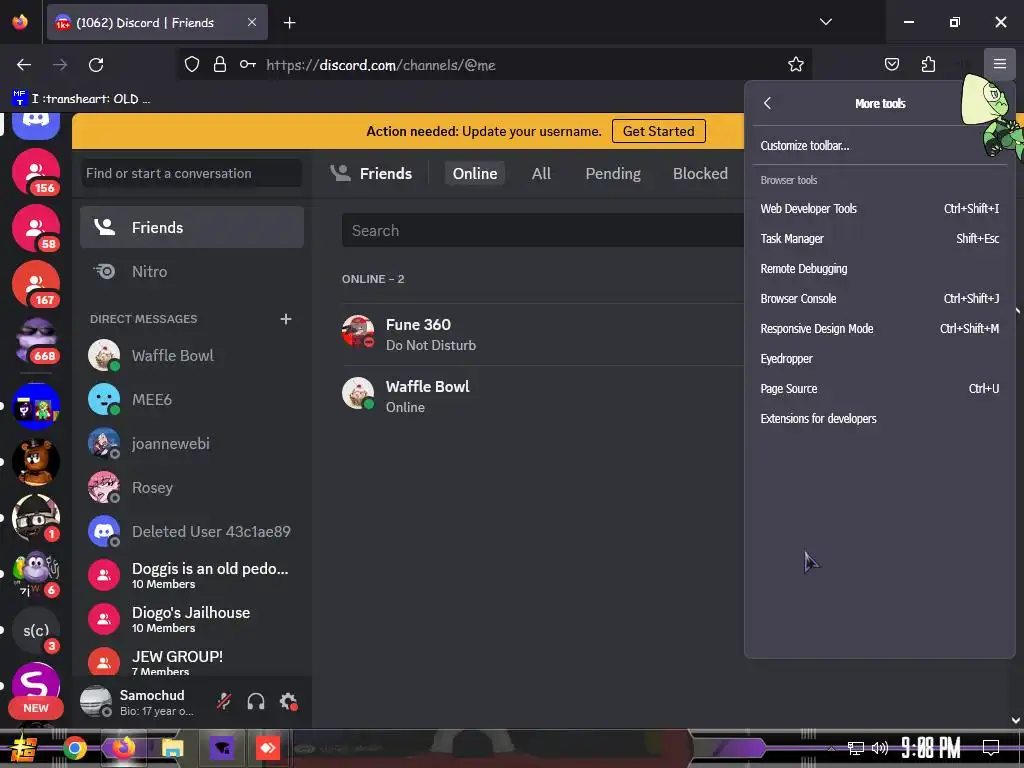Switch to Online friends tab
Viewport: 1024px width, 768px height.
pos(475,173)
